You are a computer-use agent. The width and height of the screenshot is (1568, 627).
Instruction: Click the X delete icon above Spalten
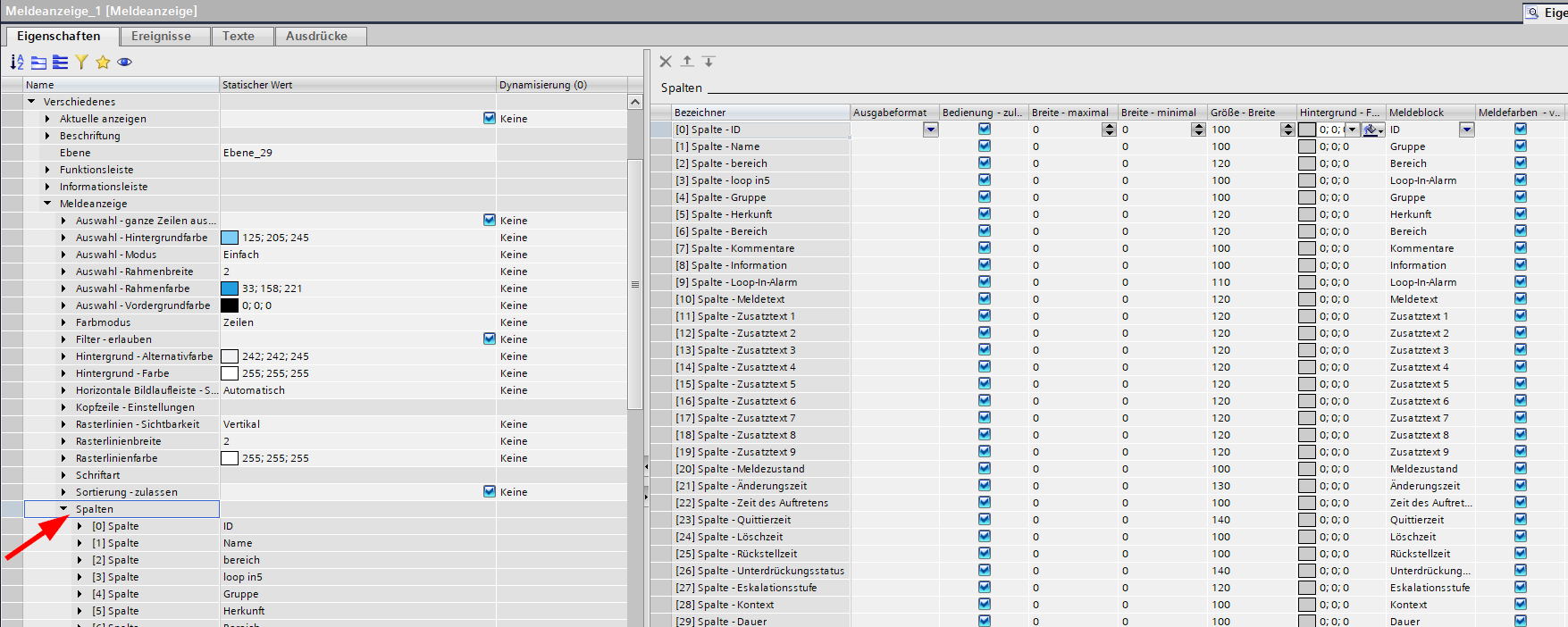[x=666, y=62]
